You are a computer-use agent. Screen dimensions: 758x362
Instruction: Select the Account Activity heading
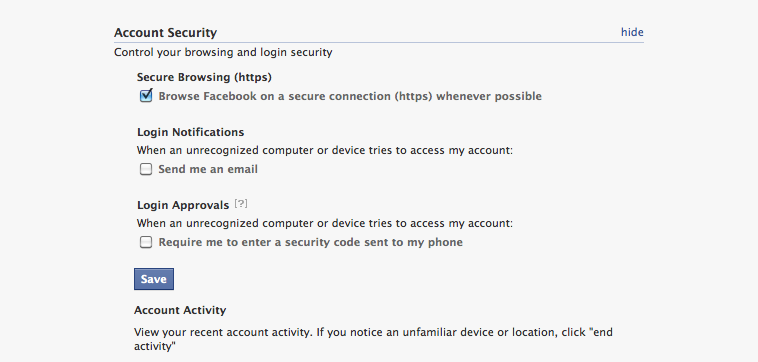tap(180, 310)
